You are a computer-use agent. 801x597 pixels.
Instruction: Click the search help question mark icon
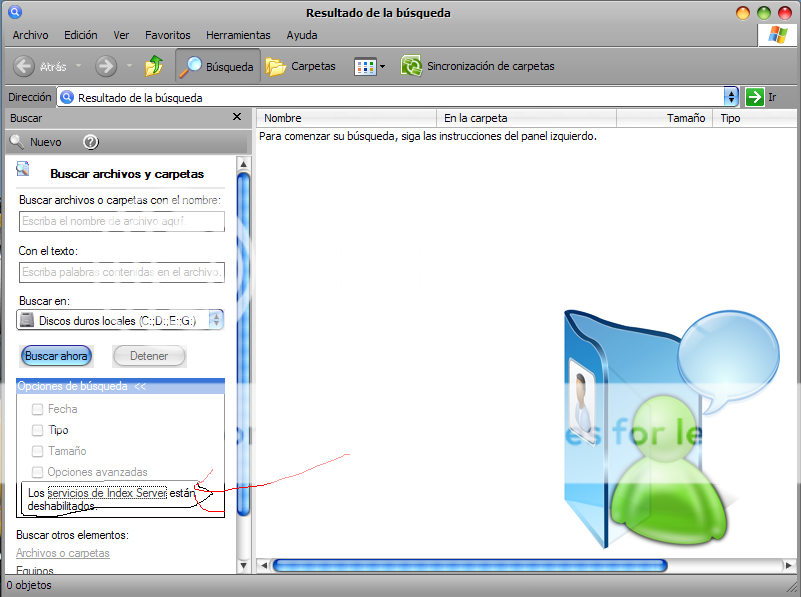pos(90,142)
